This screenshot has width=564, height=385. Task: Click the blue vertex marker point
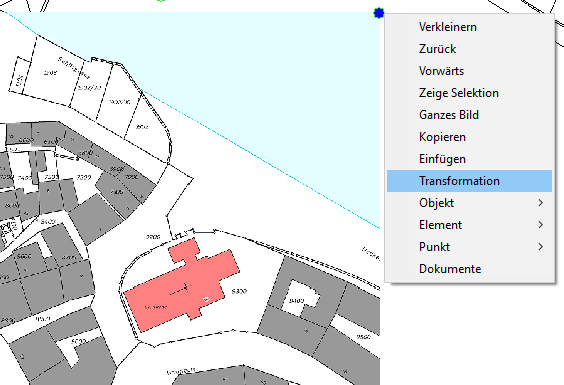click(379, 13)
